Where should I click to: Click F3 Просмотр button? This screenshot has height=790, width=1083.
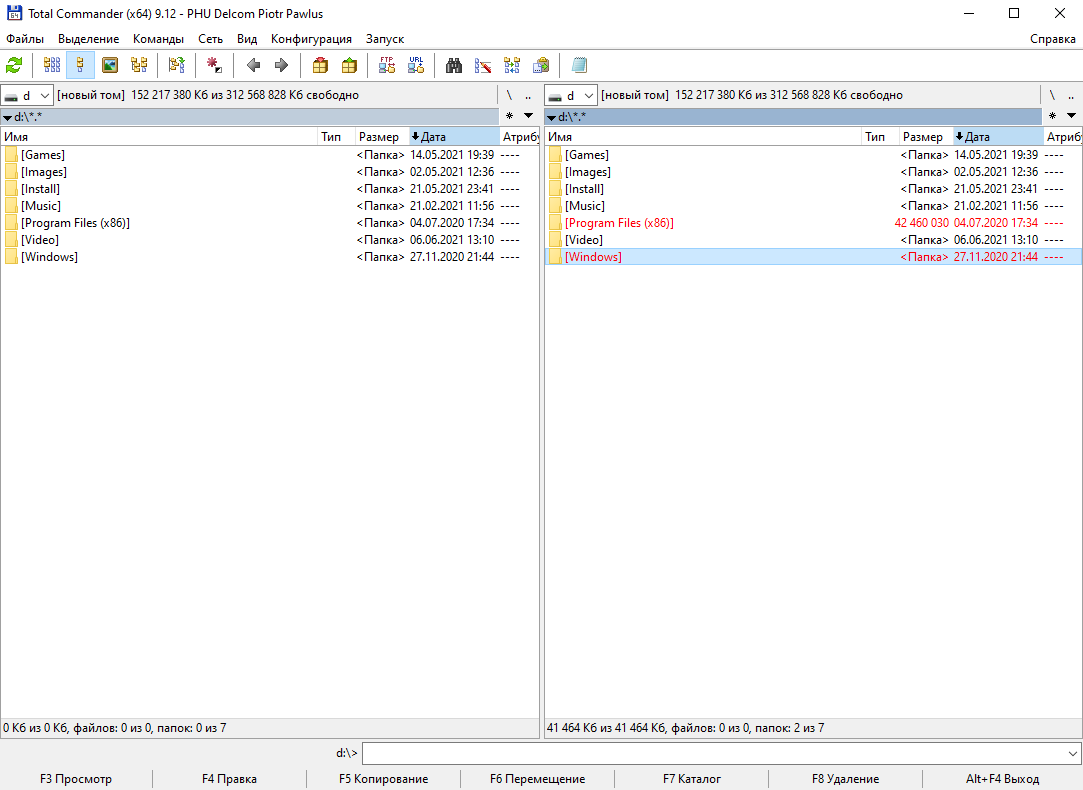point(76,779)
